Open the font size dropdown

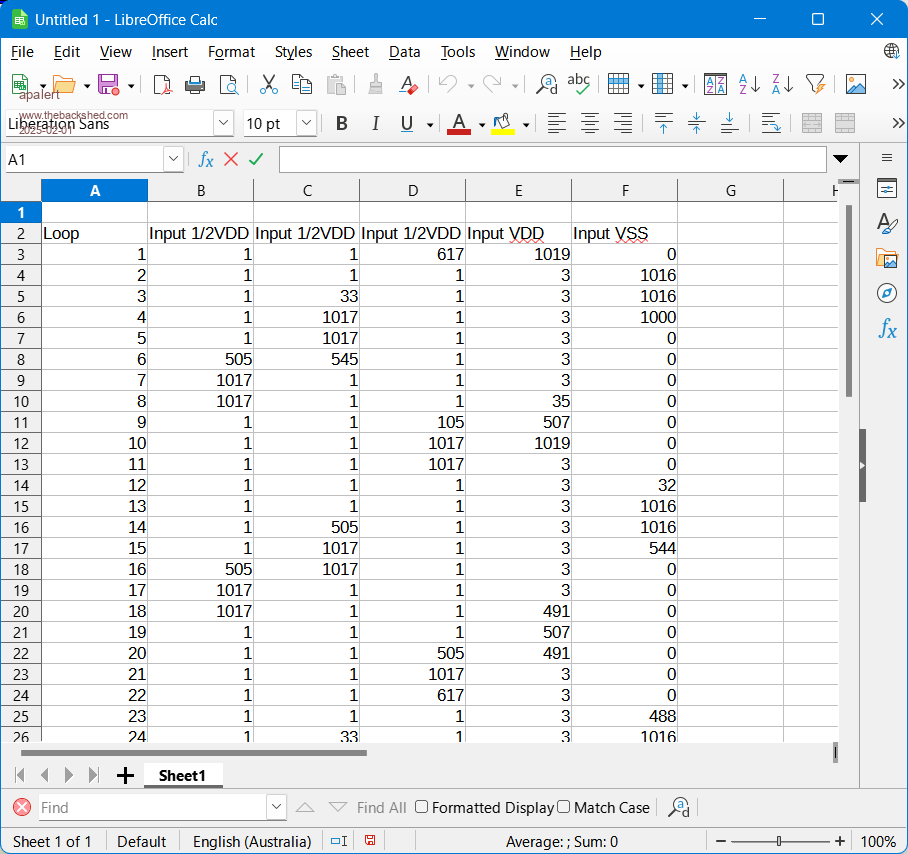[306, 124]
